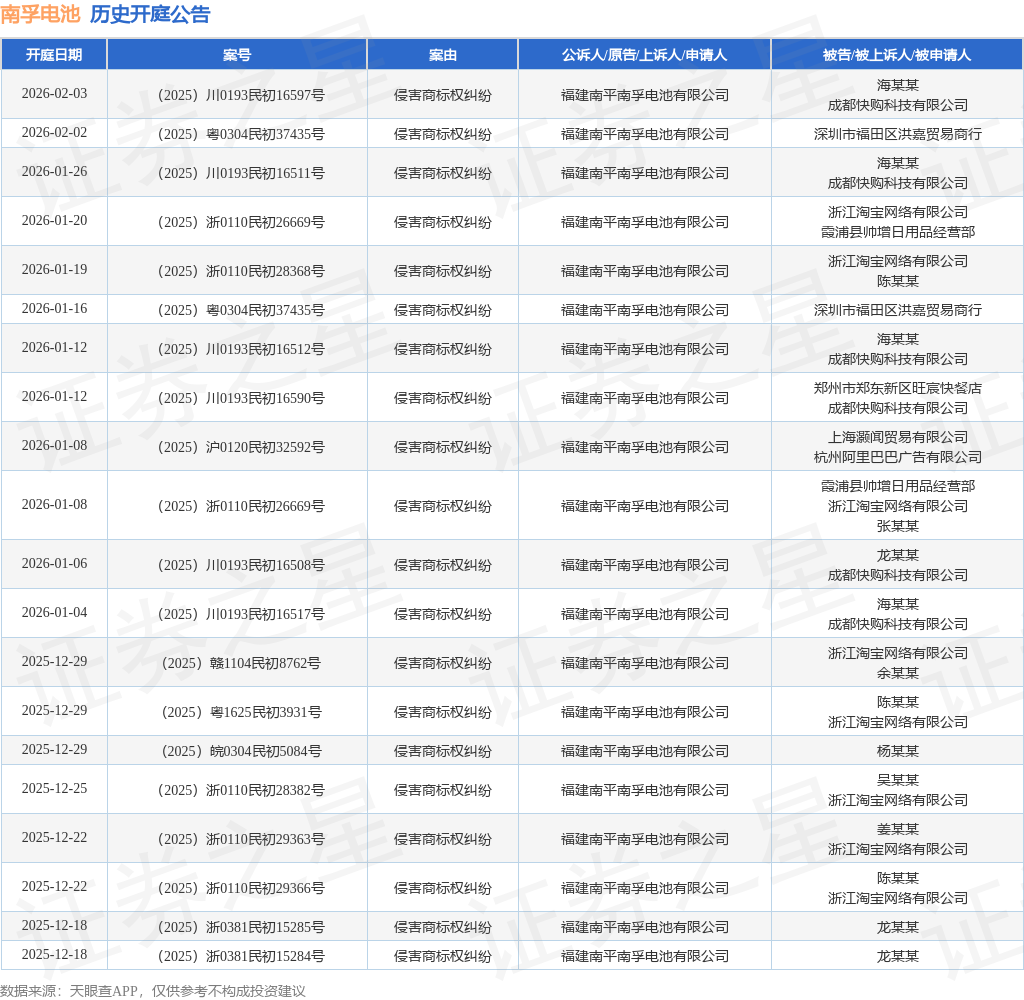Screen dimensions: 1024x1000
Task: Click case number 浙0110民初29363号
Action: (x=242, y=839)
